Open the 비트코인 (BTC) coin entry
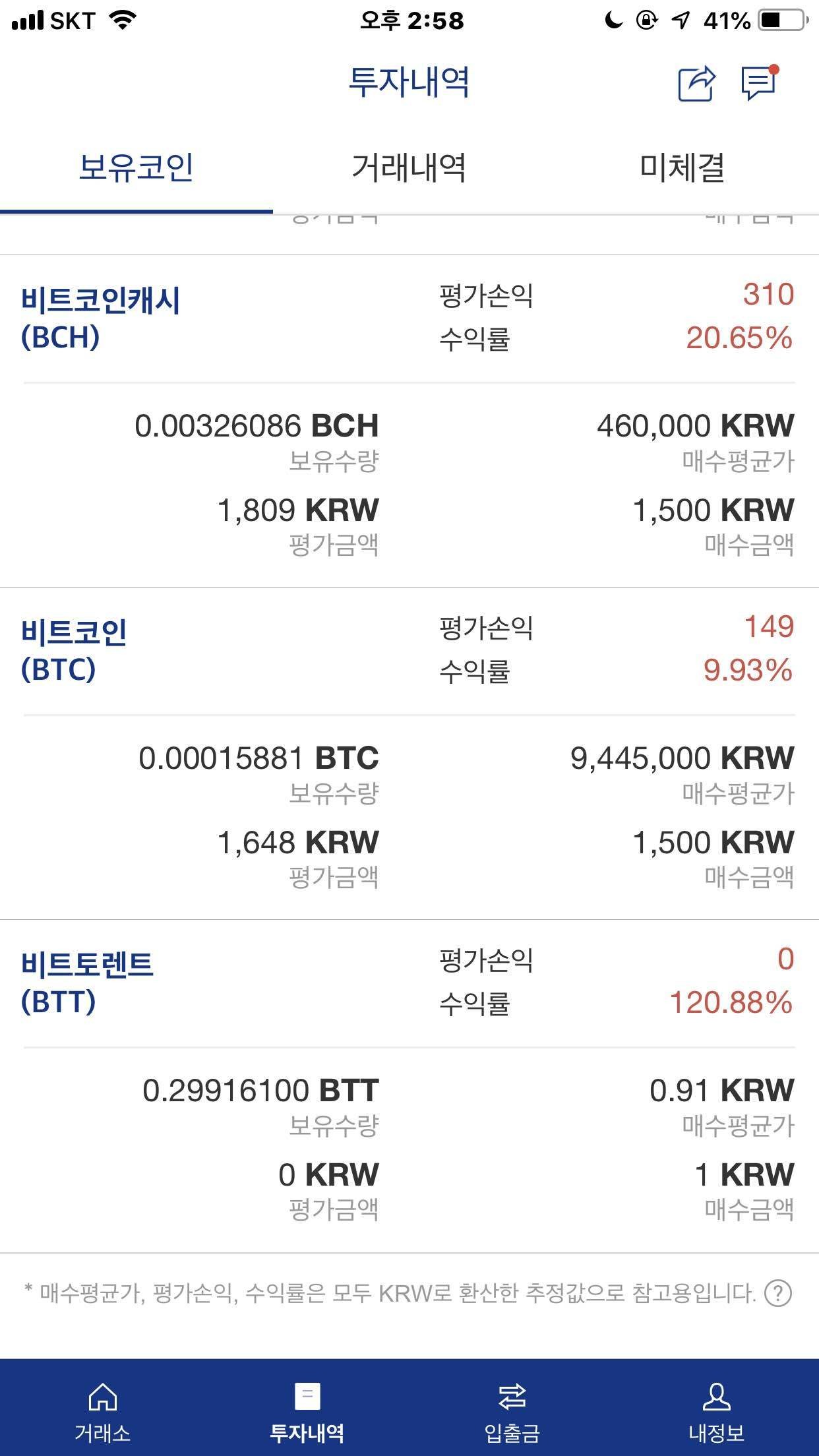The height and width of the screenshot is (1456, 819). pyautogui.click(x=74, y=650)
